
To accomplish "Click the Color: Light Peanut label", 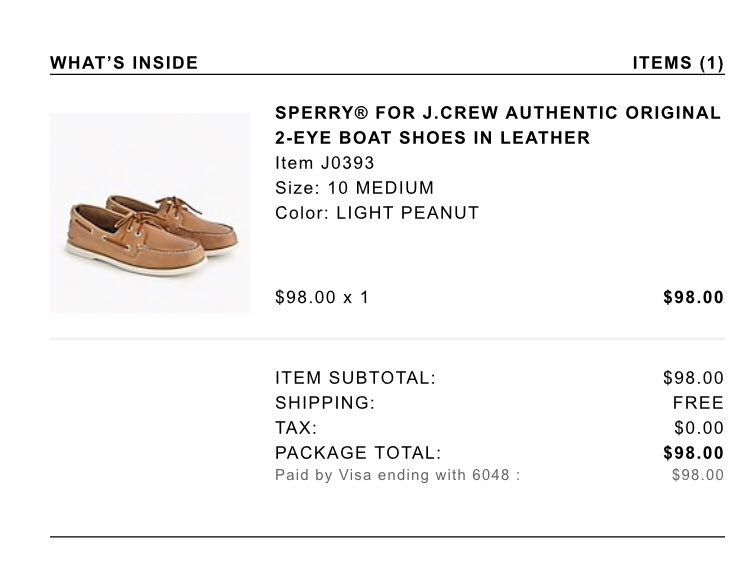I will pos(377,213).
